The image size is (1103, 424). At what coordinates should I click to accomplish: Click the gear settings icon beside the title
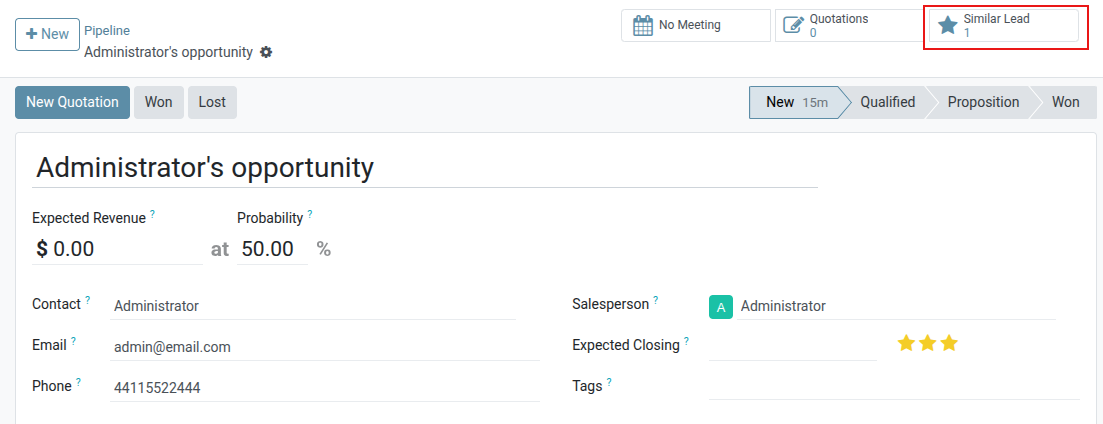coord(266,52)
